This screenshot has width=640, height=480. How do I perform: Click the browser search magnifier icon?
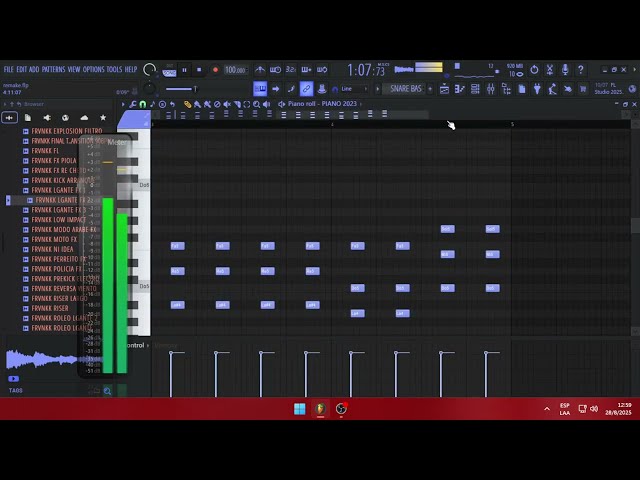[107, 391]
